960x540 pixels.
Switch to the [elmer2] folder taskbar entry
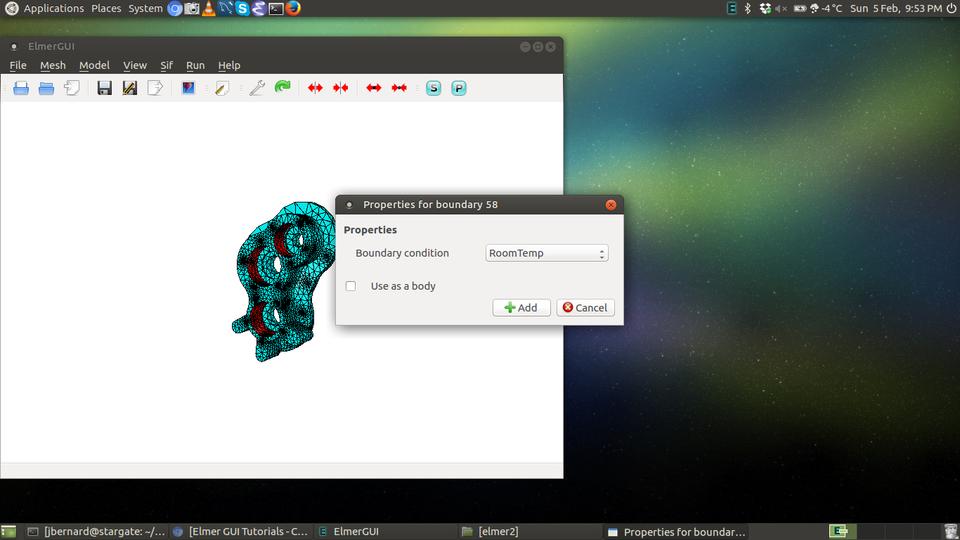pos(530,531)
